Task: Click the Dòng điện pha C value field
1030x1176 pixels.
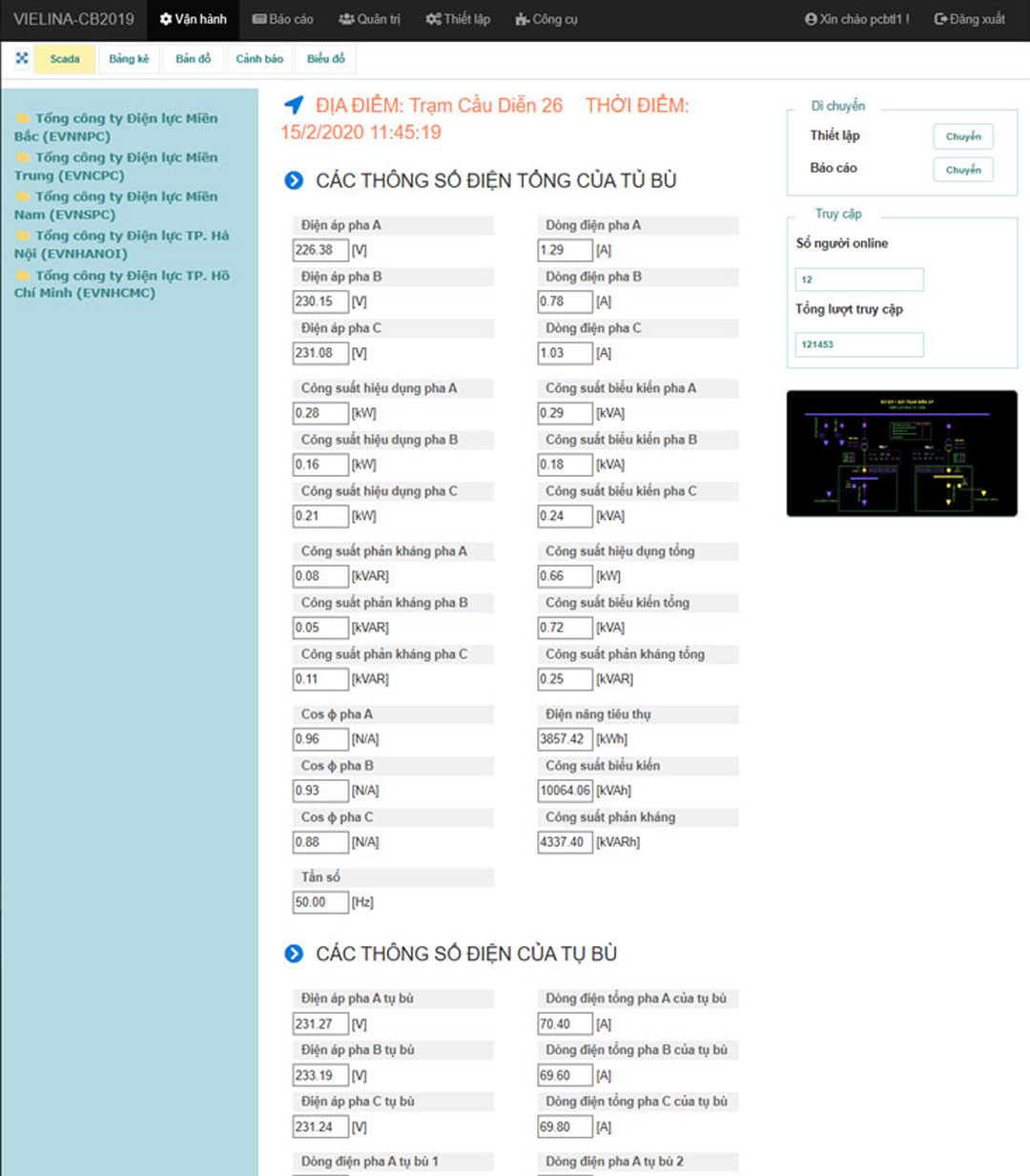Action: [x=566, y=353]
